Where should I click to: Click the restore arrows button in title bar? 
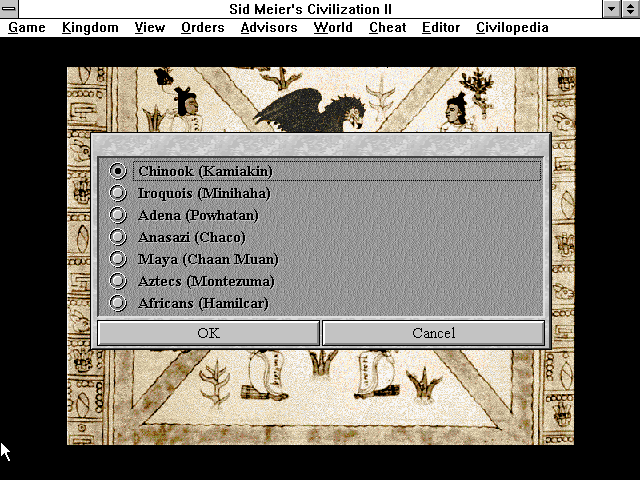[631, 9]
